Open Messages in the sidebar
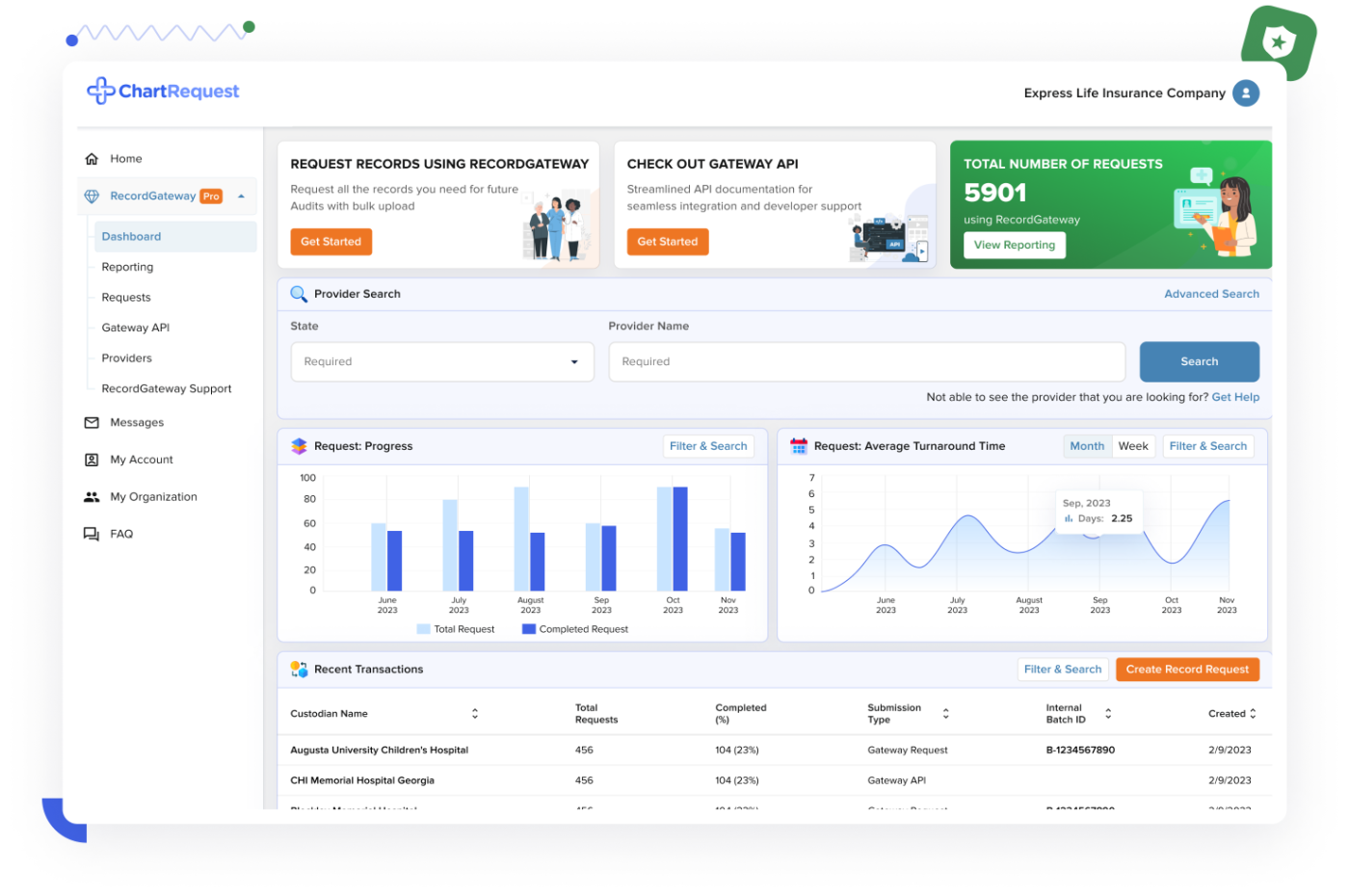The height and width of the screenshot is (896, 1349). point(137,423)
